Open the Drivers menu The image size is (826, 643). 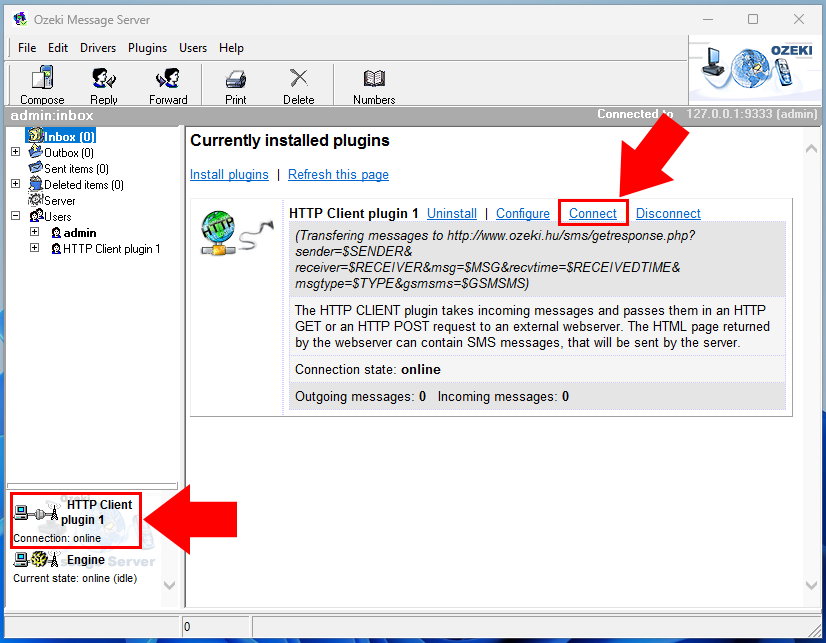coord(97,47)
